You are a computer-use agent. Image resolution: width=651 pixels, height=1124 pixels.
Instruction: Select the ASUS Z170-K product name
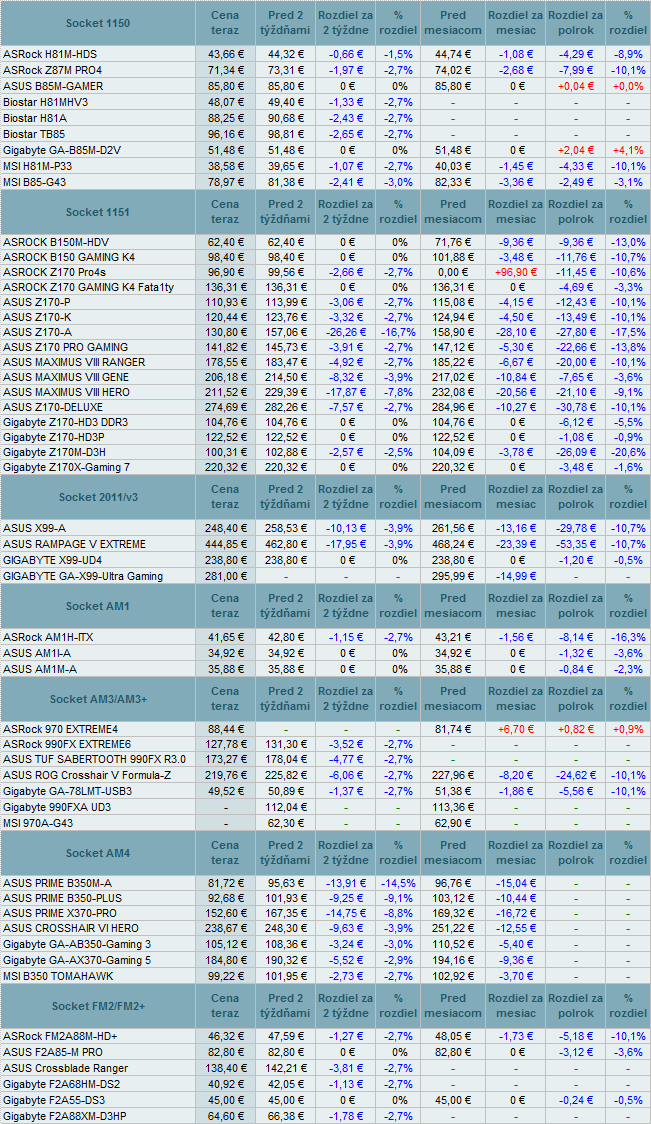[x=37, y=318]
